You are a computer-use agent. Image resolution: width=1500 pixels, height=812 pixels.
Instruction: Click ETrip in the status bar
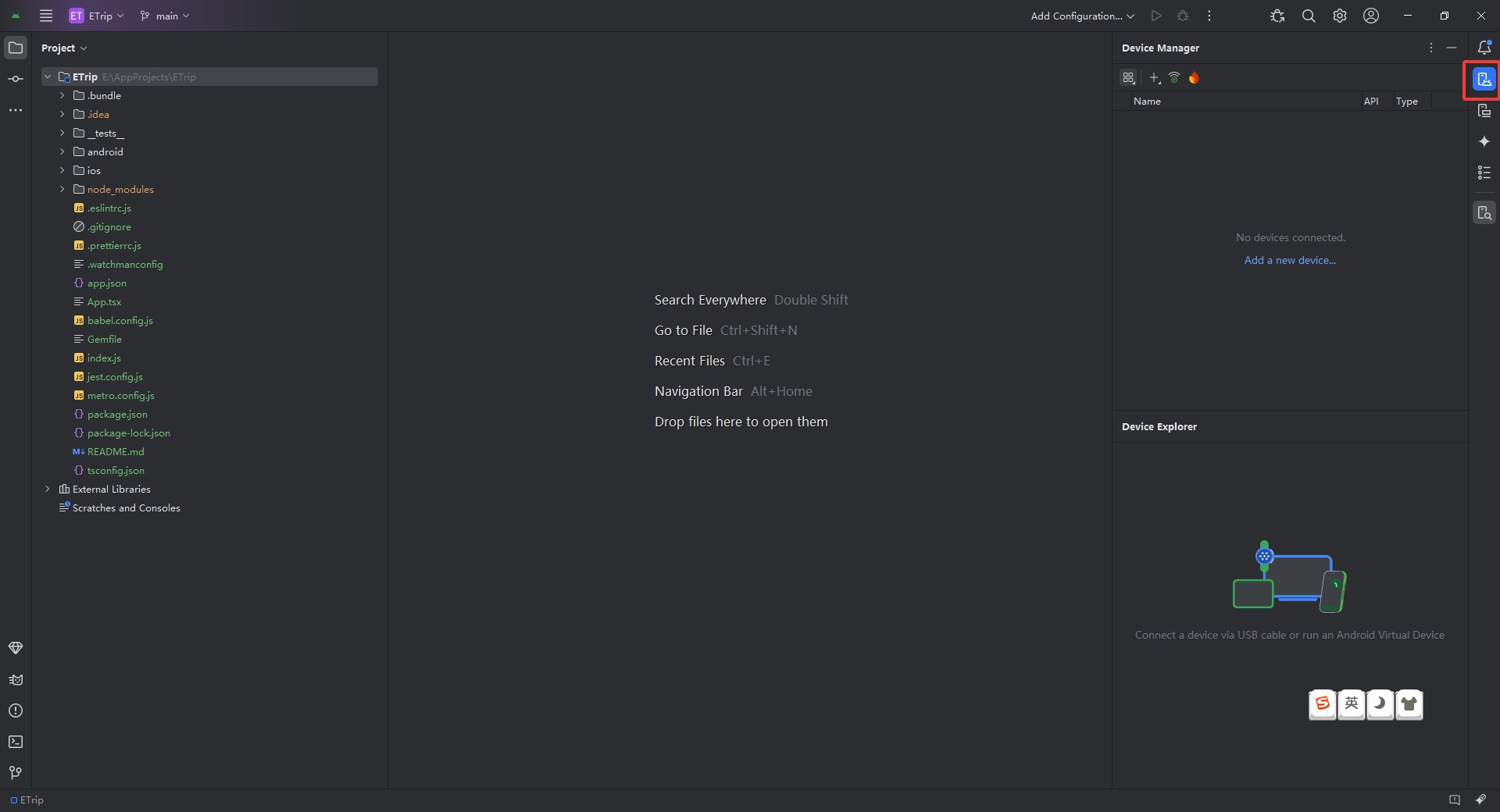click(27, 800)
